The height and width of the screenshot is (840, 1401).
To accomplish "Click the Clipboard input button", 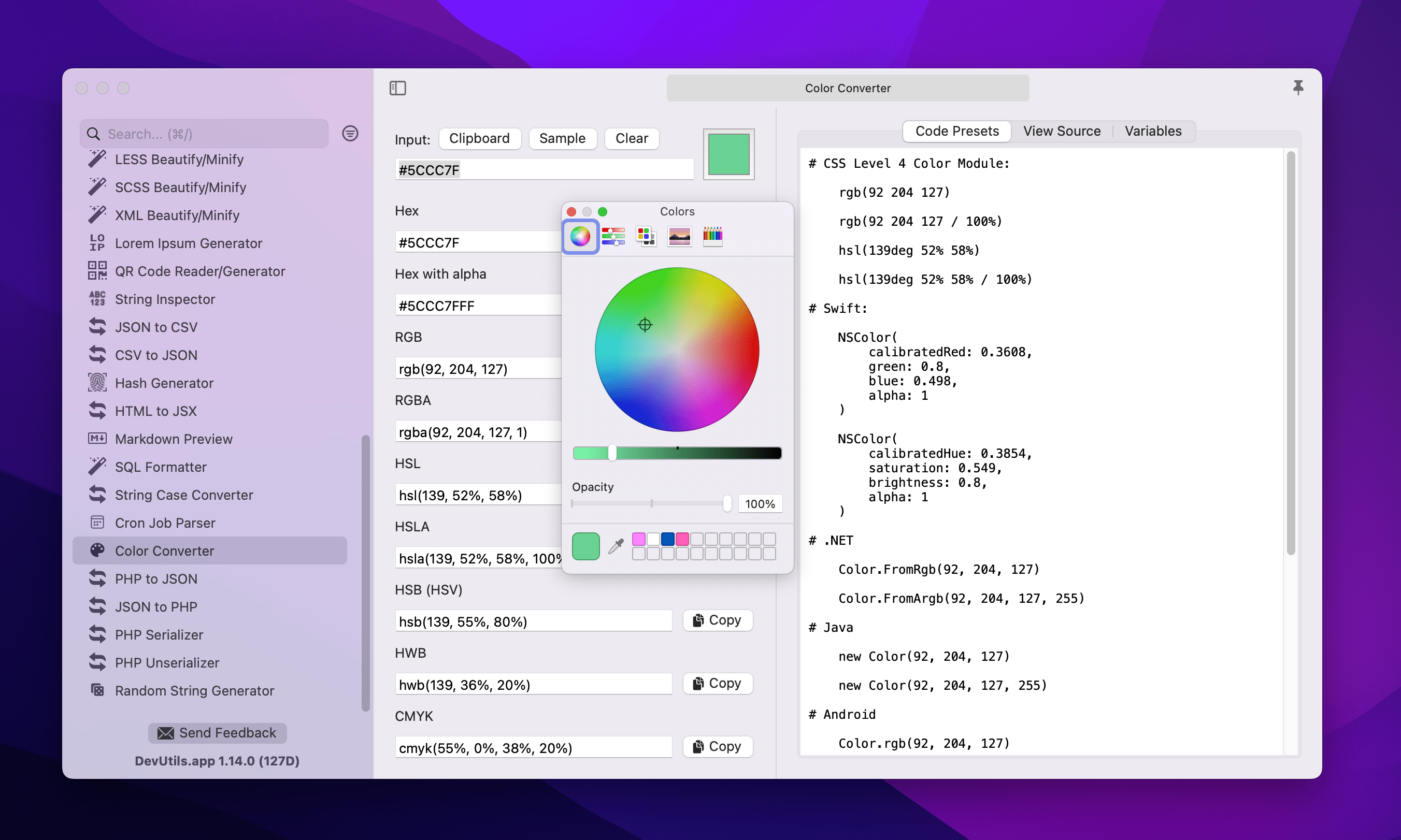I will point(479,138).
